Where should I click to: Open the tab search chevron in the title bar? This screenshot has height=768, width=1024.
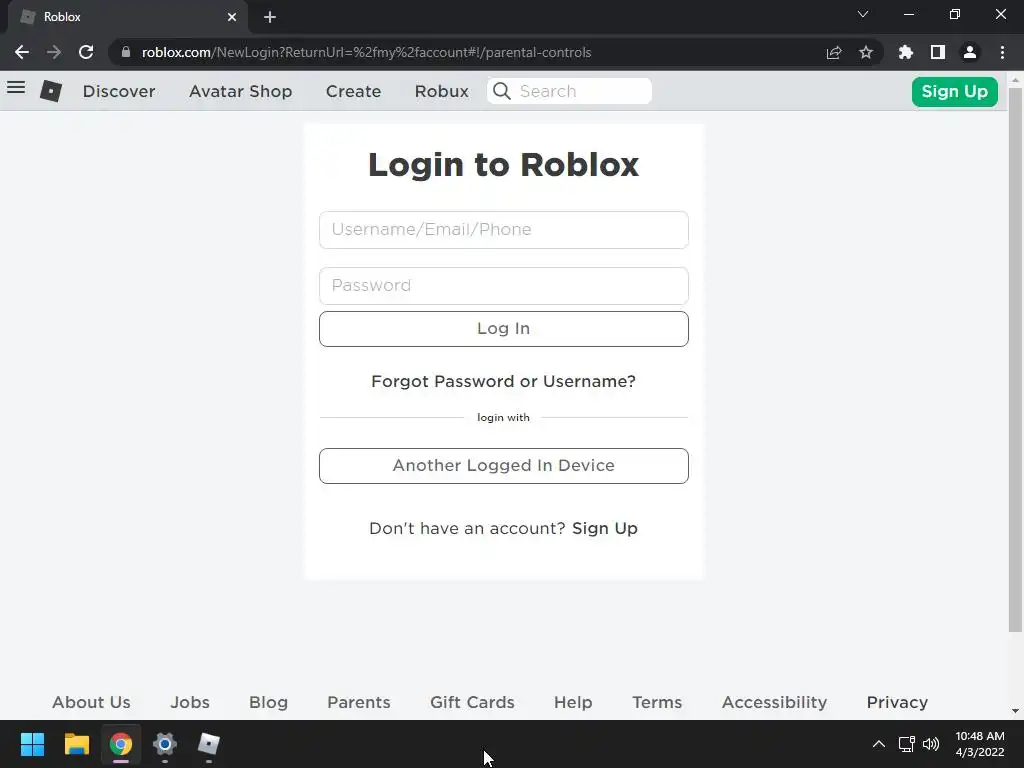click(863, 14)
